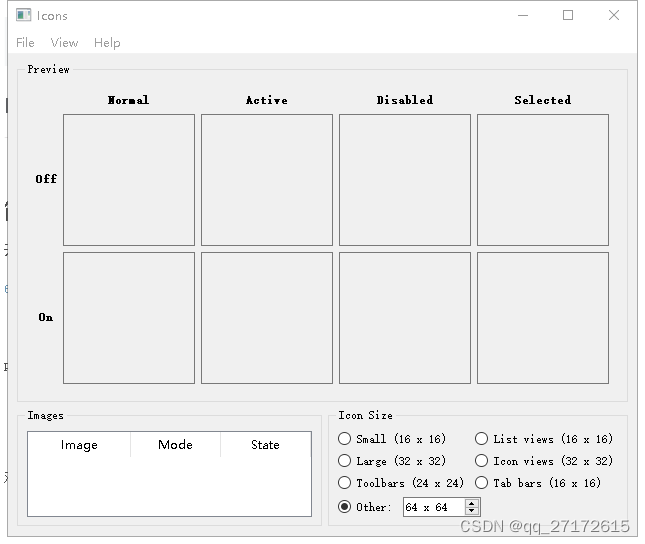Viewport: 645px width, 544px height.
Task: Choose Toolbars (24 x 24) size option
Action: pos(345,483)
